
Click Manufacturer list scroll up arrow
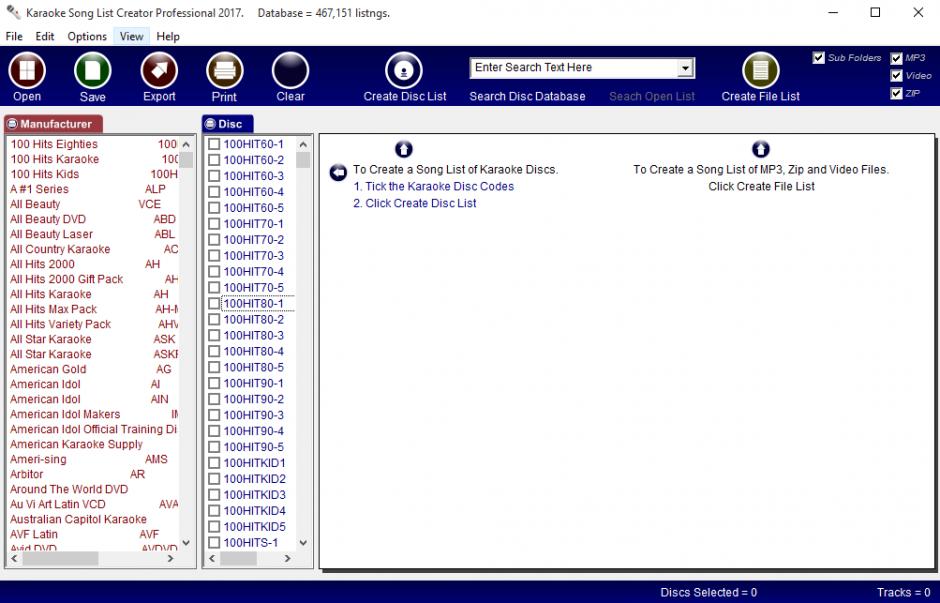click(186, 144)
